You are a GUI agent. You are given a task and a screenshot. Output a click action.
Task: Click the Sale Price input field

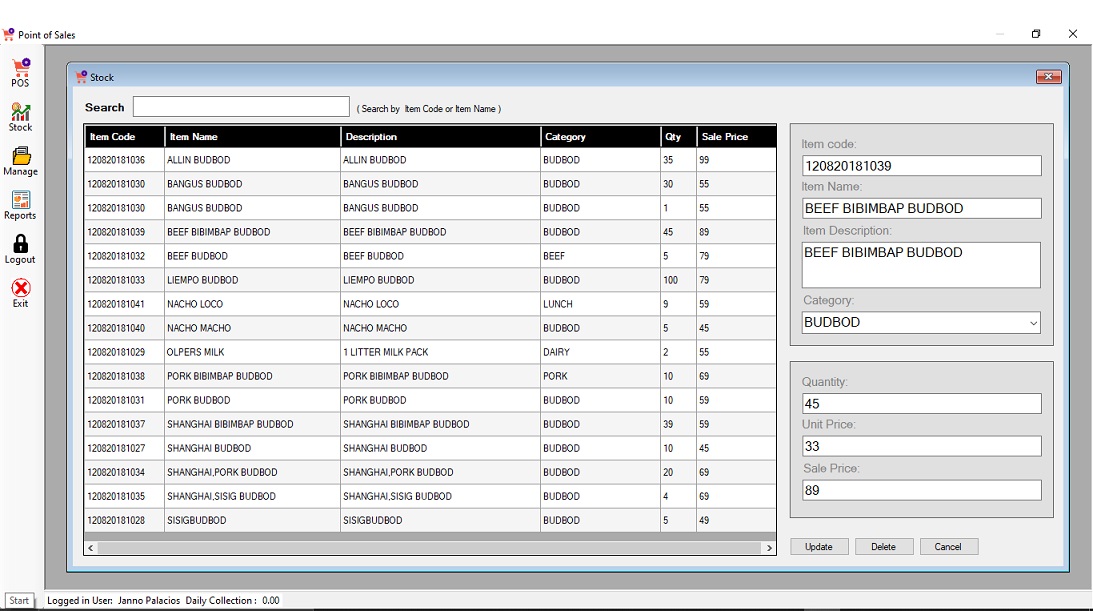pyautogui.click(x=921, y=491)
